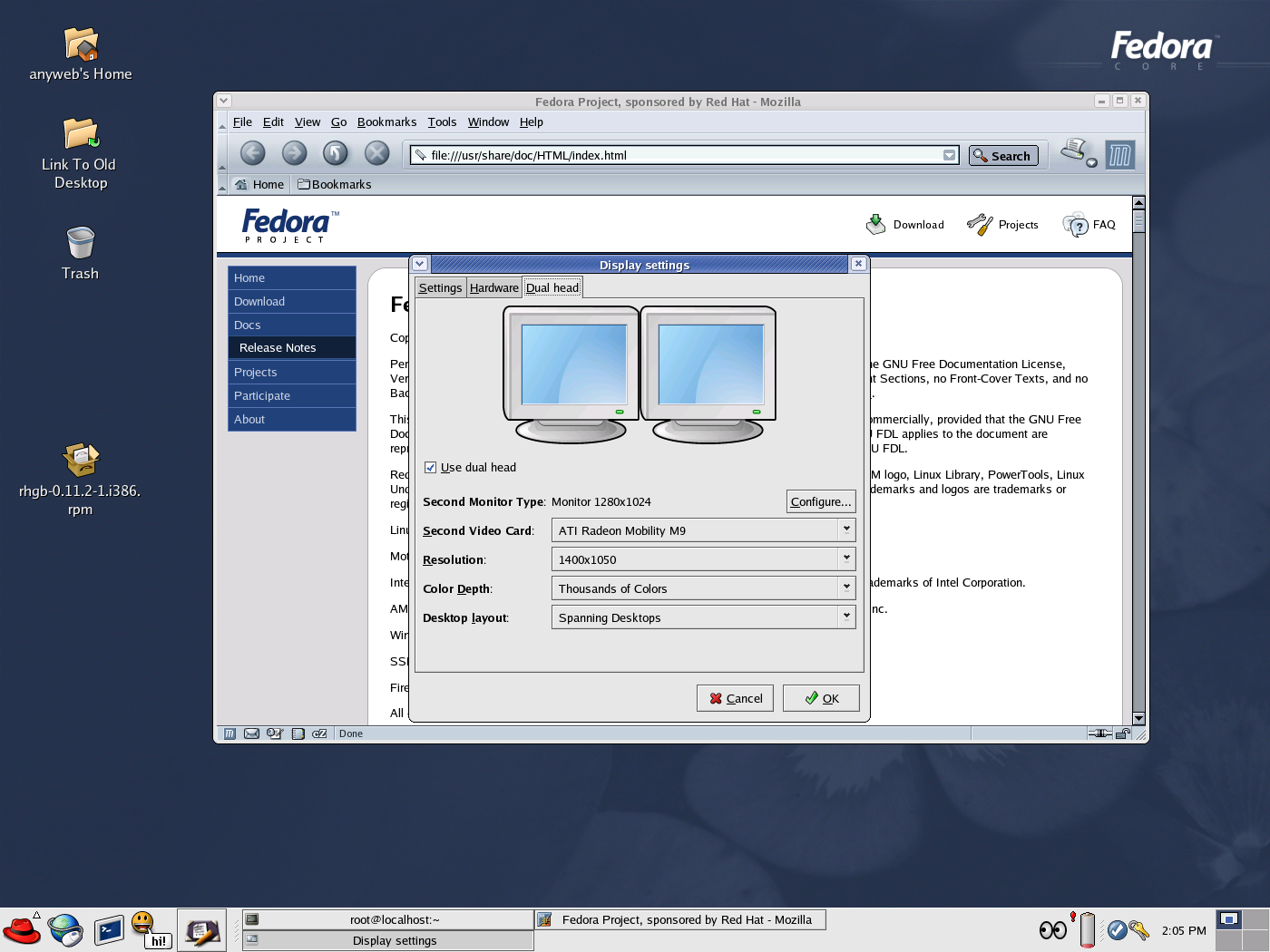1270x952 pixels.
Task: Open Participate link in Fedora sidebar
Action: click(x=292, y=396)
